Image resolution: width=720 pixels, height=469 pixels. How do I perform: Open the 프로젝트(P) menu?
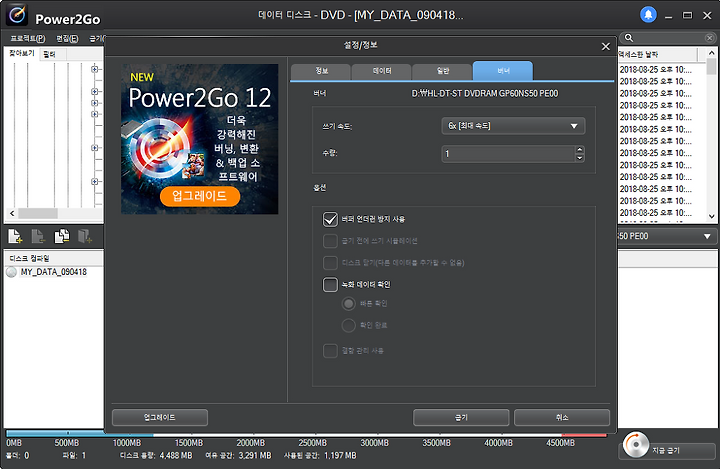click(28, 39)
